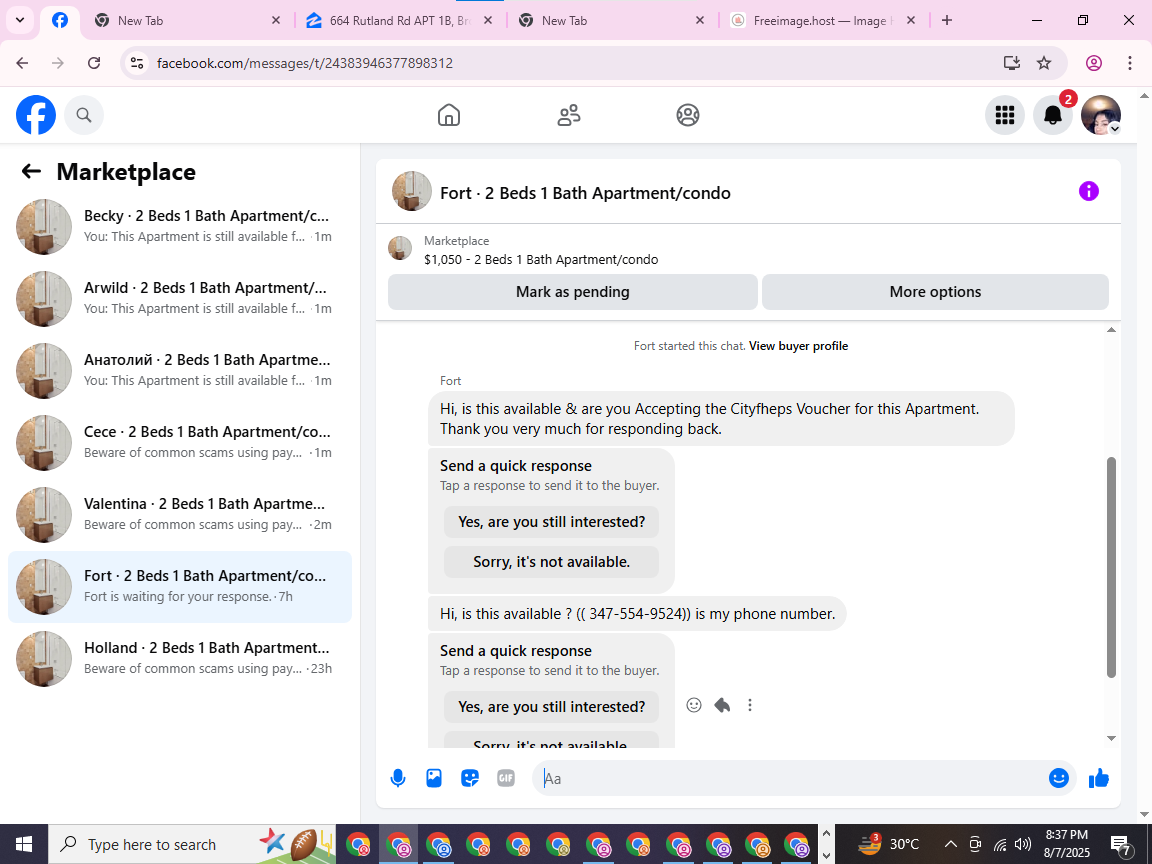The image size is (1152, 864).
Task: Open Chrome profile avatar icon
Action: [x=1094, y=63]
